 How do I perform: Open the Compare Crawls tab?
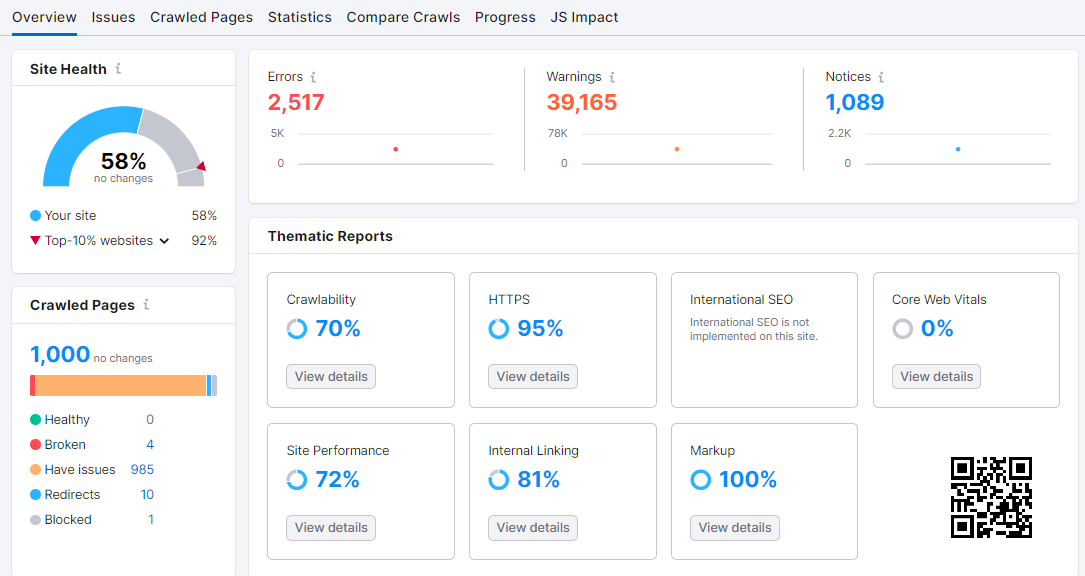point(403,17)
